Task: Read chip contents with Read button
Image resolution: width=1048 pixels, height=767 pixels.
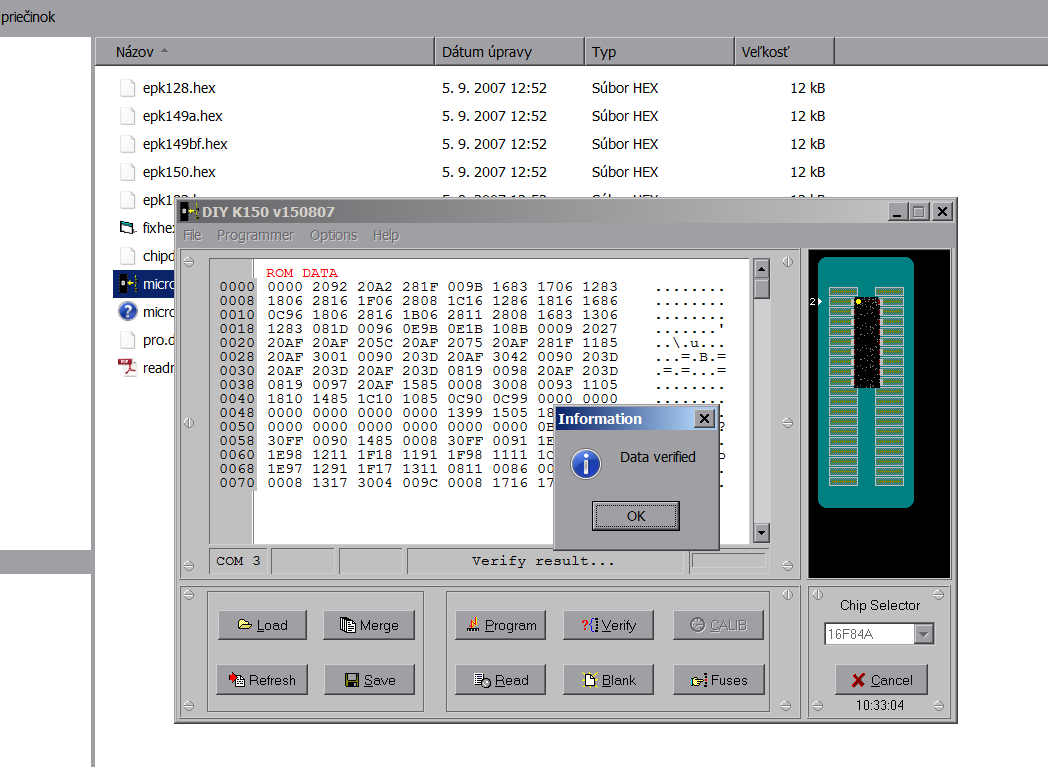Action: point(501,680)
